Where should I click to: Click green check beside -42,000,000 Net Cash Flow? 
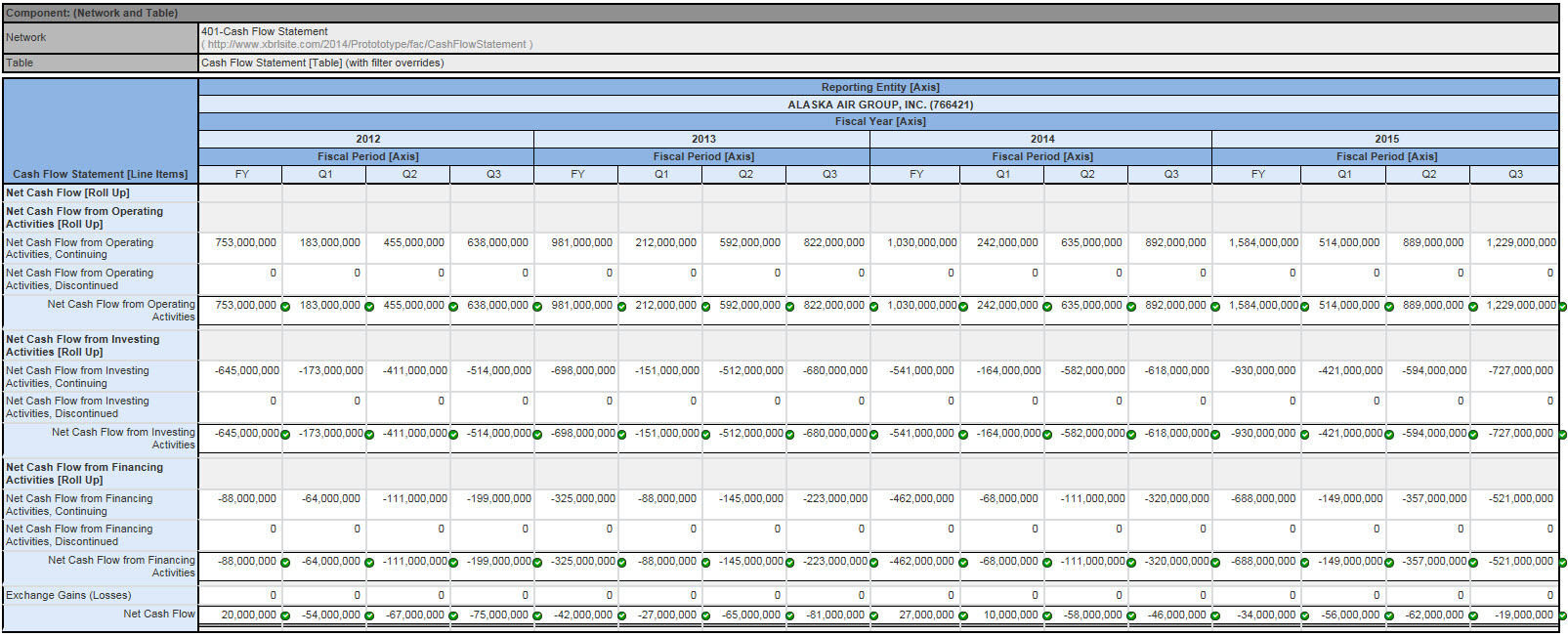(621, 615)
